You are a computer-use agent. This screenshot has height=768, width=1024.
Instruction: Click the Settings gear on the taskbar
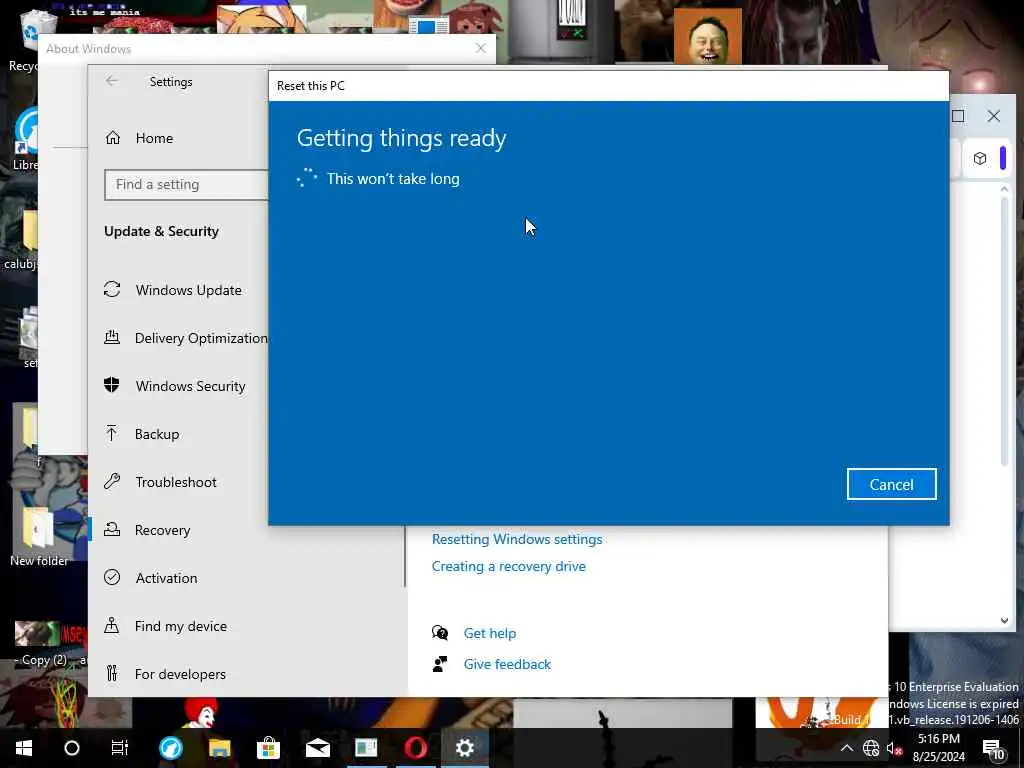coord(464,748)
